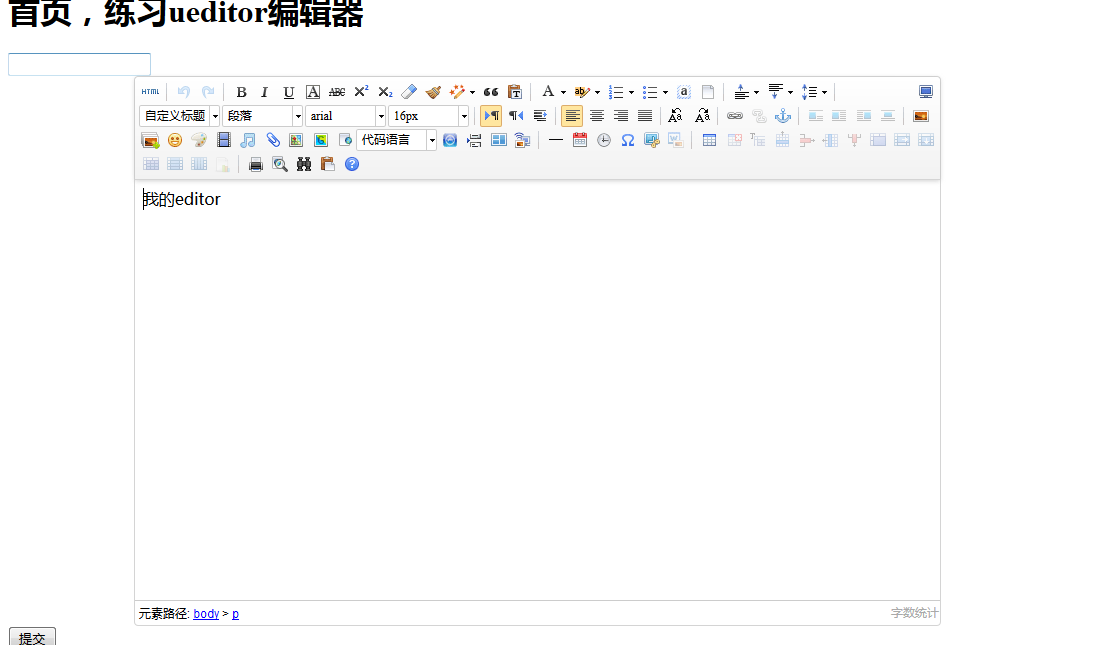Open editor help
The height and width of the screenshot is (645, 1109).
352,164
